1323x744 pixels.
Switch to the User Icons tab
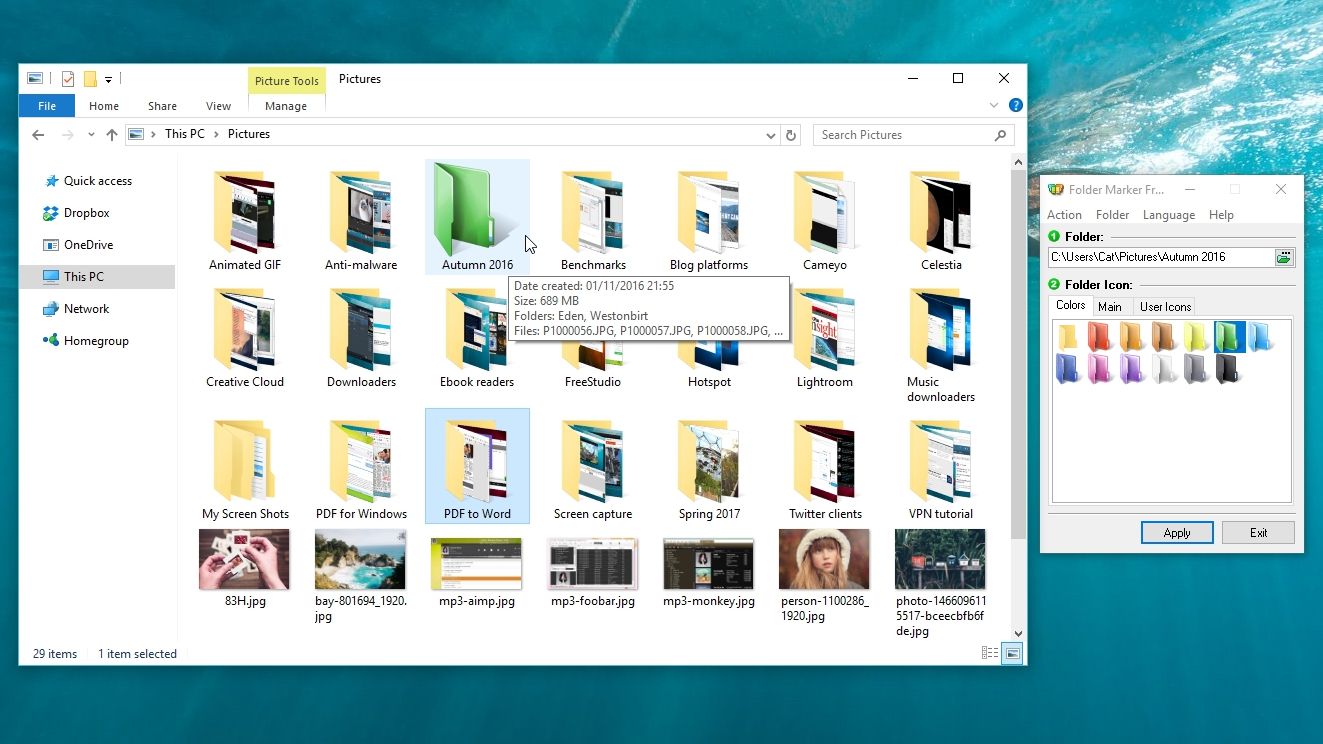click(1165, 307)
